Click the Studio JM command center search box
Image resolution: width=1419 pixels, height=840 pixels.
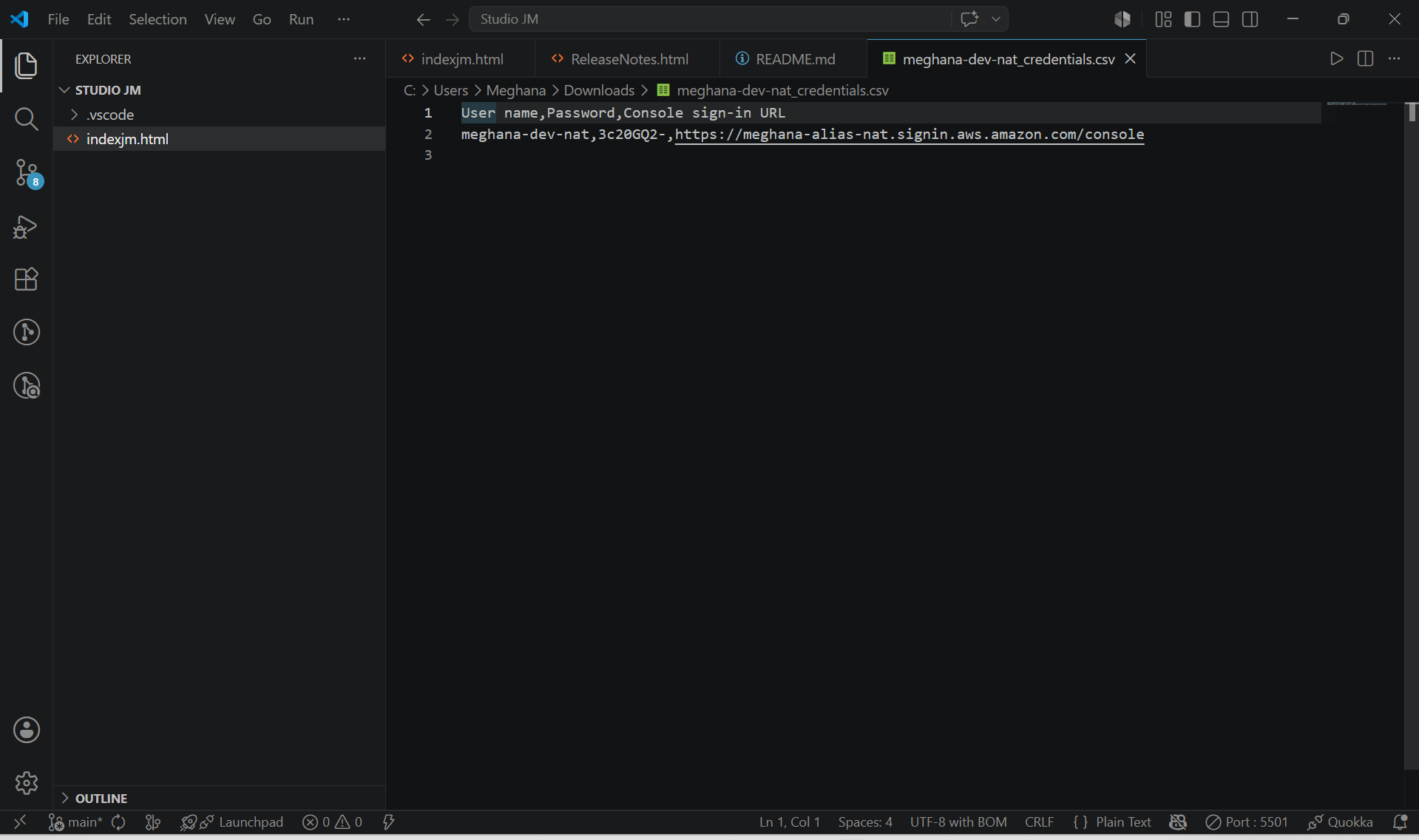710,19
